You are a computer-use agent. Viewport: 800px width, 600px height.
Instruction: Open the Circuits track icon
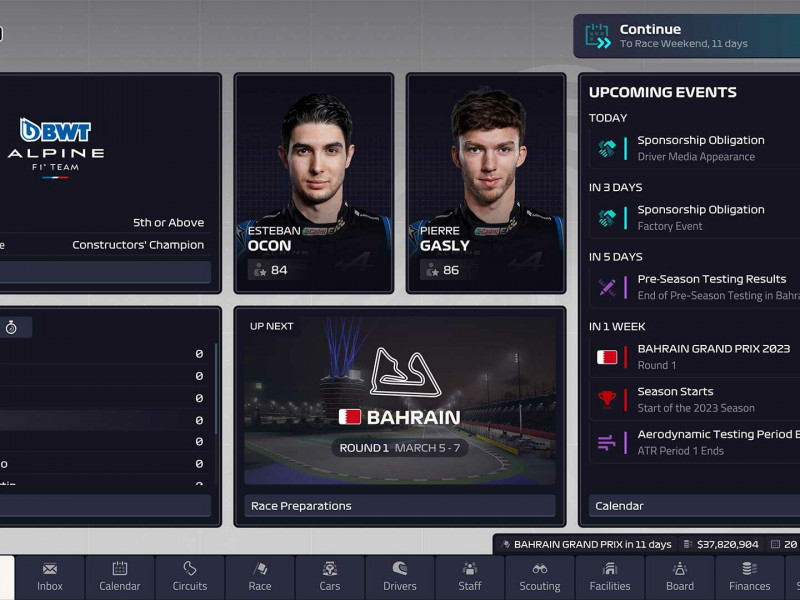click(189, 568)
